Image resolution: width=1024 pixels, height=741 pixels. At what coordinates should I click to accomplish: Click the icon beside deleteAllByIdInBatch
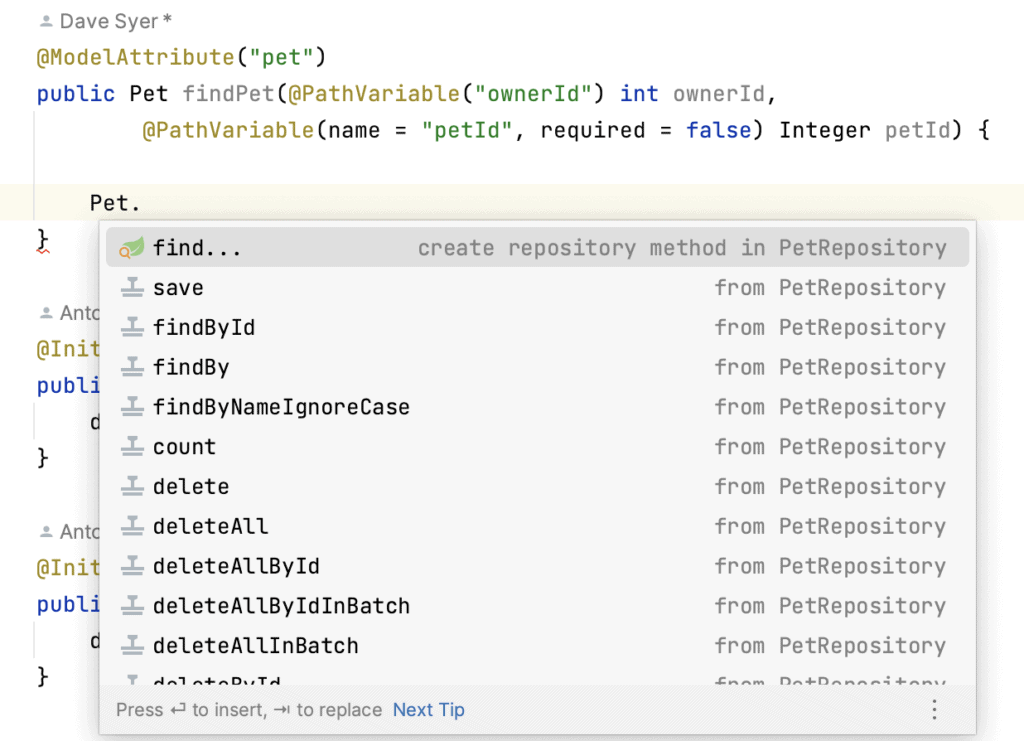[132, 607]
